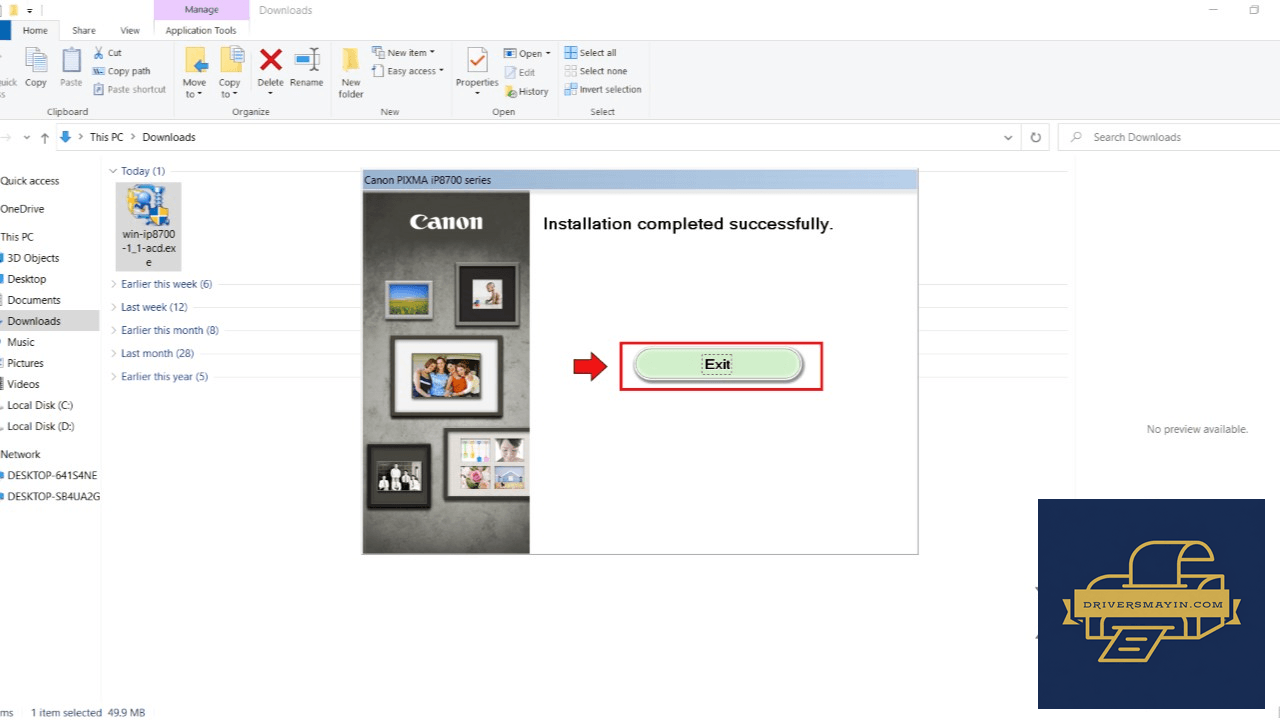The height and width of the screenshot is (720, 1280).
Task: Open 3D Objects in the sidebar
Action: pos(33,258)
